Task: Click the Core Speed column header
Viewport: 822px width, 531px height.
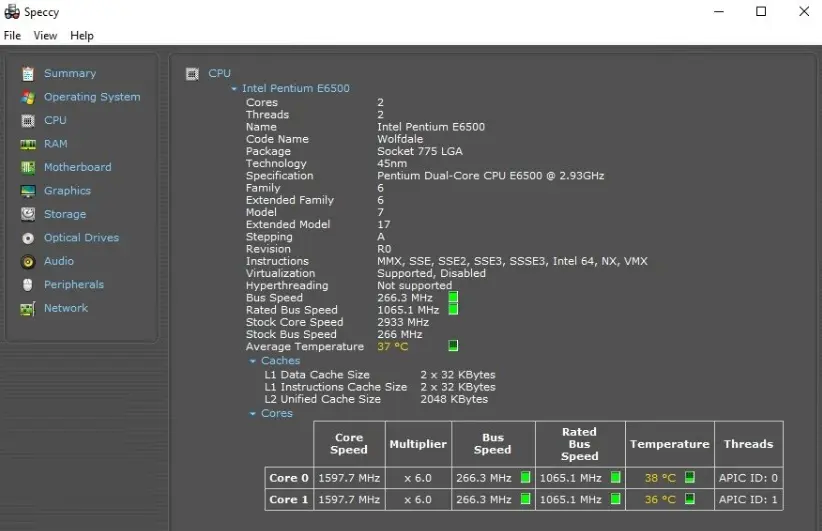Action: 349,443
